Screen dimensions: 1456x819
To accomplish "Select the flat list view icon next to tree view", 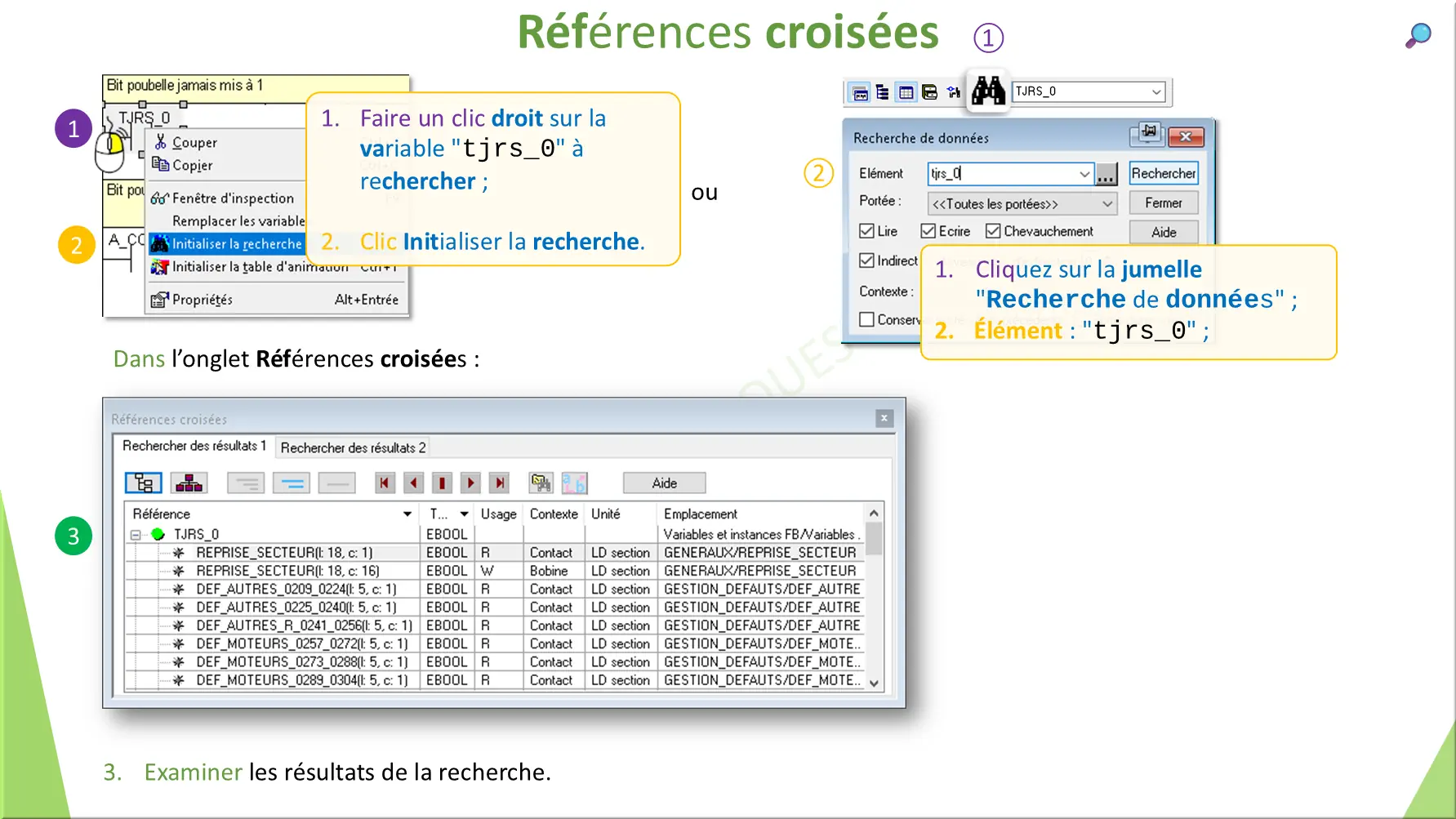I will click(188, 483).
